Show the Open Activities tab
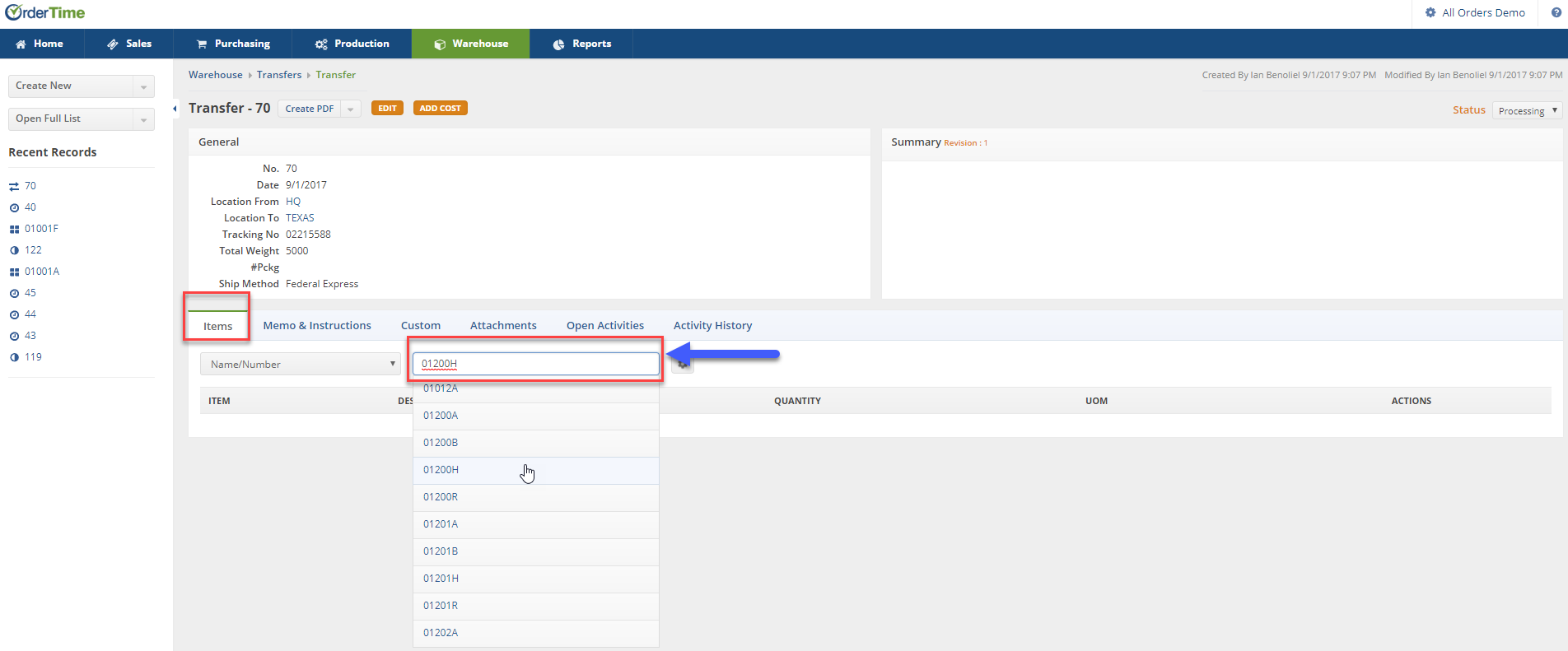Screen dimensions: 1568x651 click(x=605, y=326)
